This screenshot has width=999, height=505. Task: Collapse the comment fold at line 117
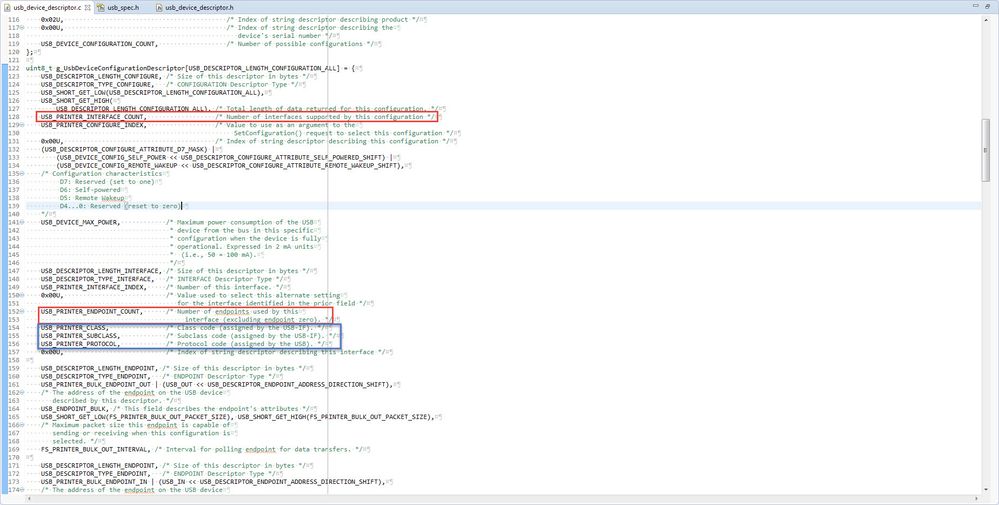(23, 28)
